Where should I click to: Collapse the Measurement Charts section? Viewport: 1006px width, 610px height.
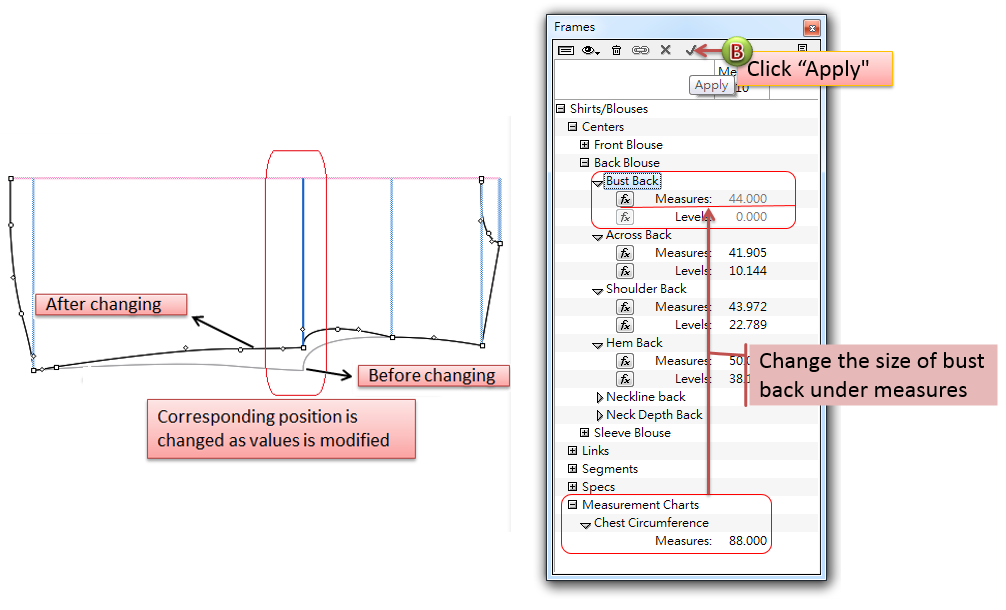click(x=573, y=505)
